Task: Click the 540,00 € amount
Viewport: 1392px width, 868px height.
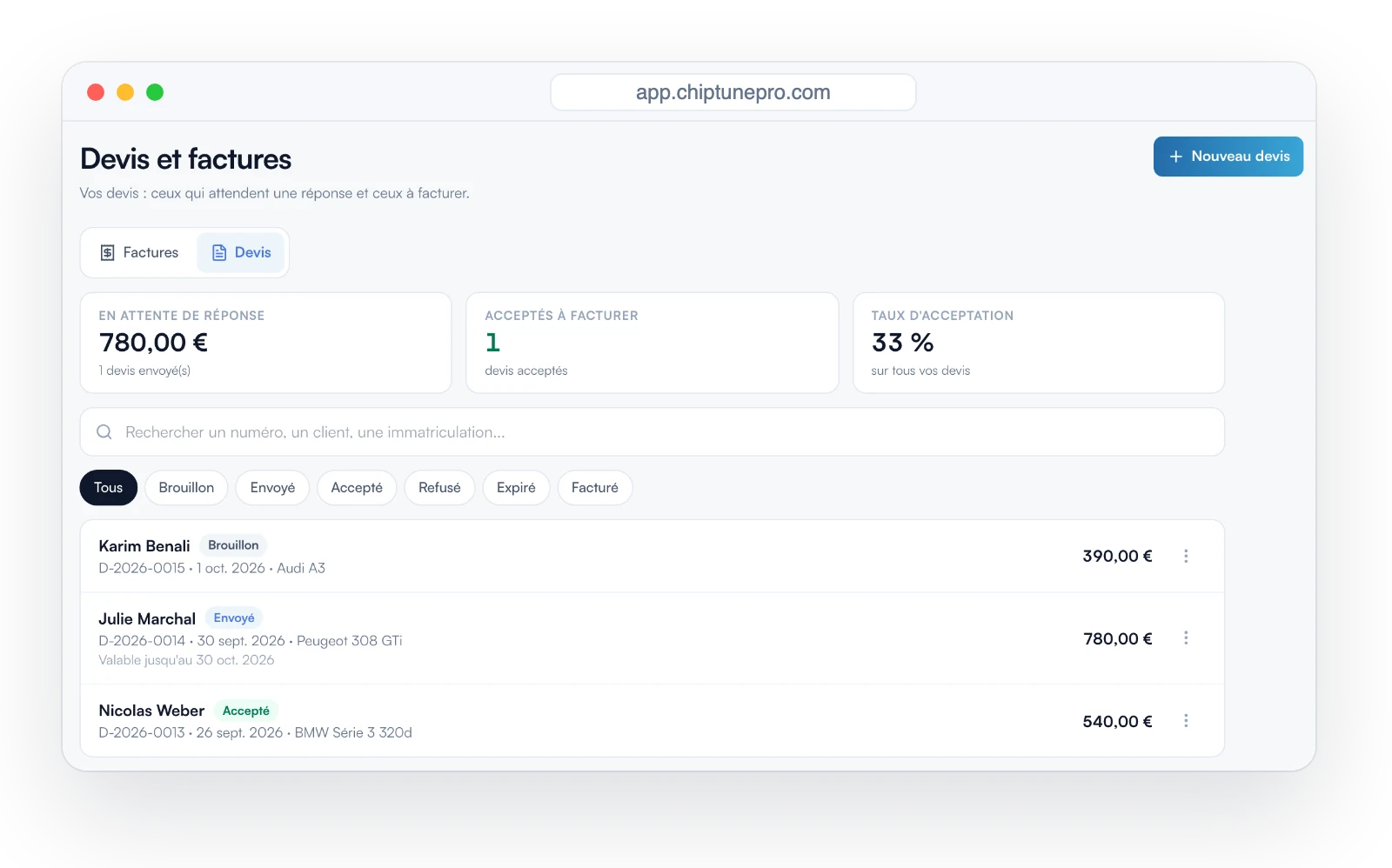Action: [x=1117, y=721]
